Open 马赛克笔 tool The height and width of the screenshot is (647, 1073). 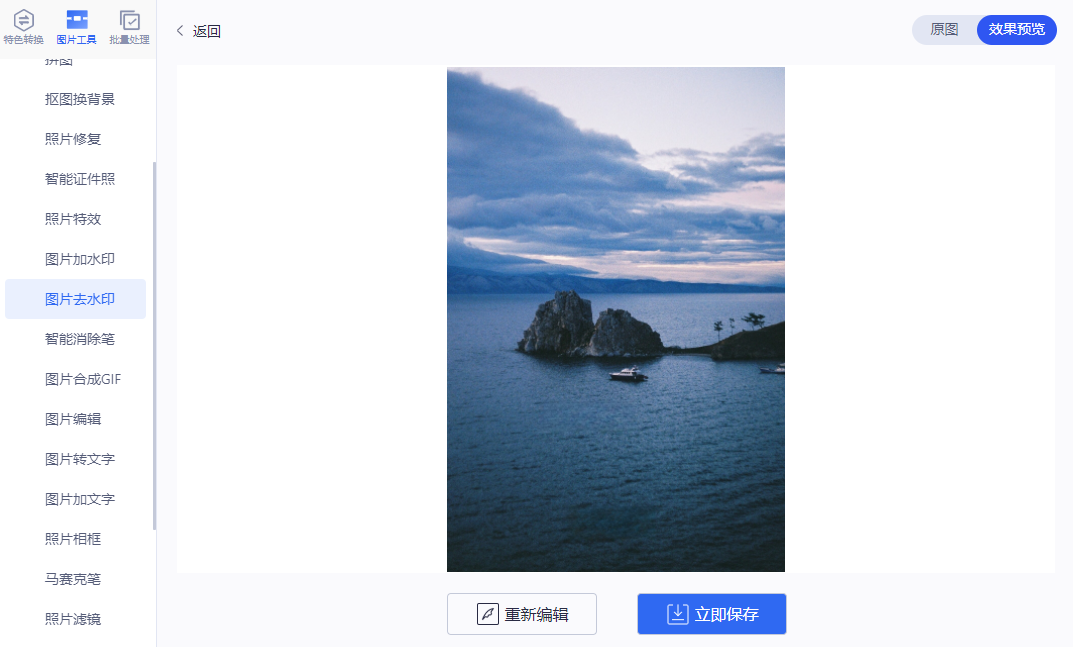click(x=73, y=579)
